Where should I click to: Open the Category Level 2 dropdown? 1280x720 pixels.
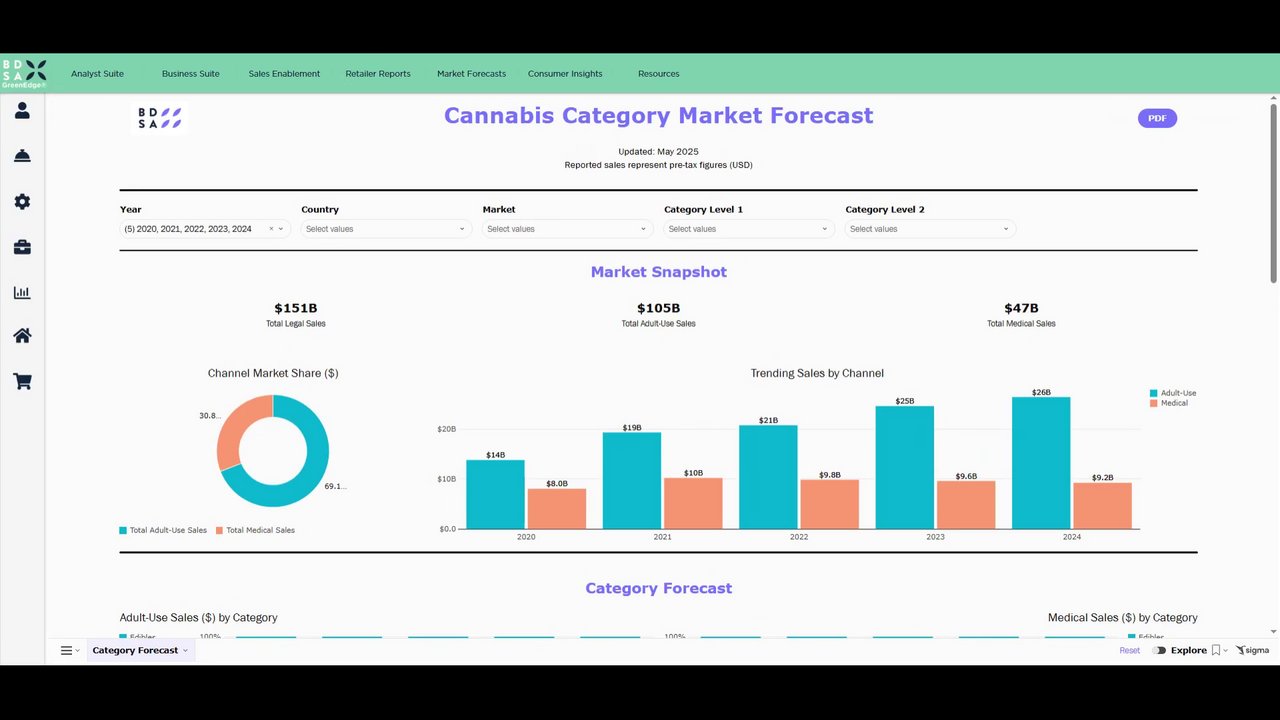pos(930,229)
